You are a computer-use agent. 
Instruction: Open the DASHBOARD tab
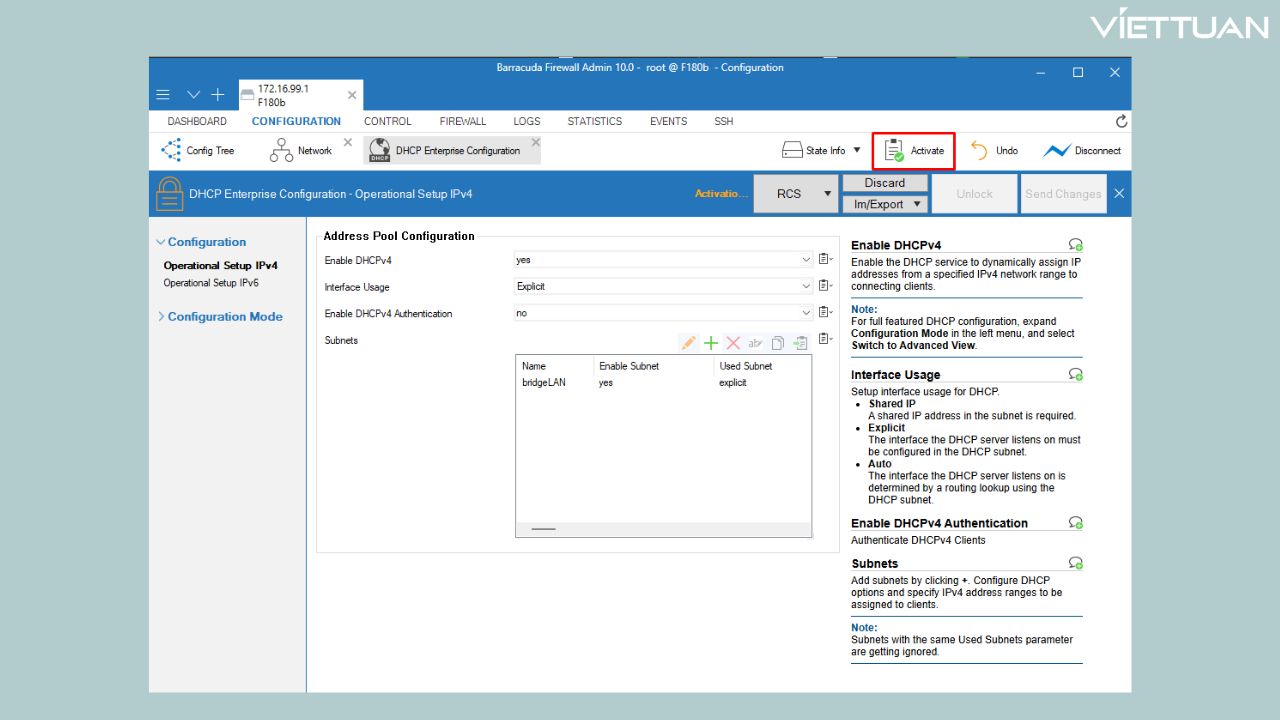197,121
